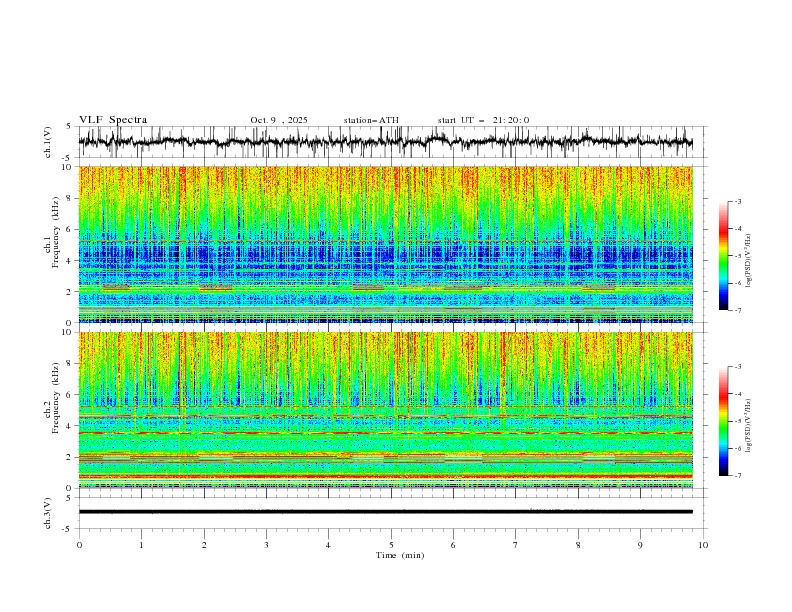
Task: Click the "7" tick on the time axis
Action: pos(516,545)
